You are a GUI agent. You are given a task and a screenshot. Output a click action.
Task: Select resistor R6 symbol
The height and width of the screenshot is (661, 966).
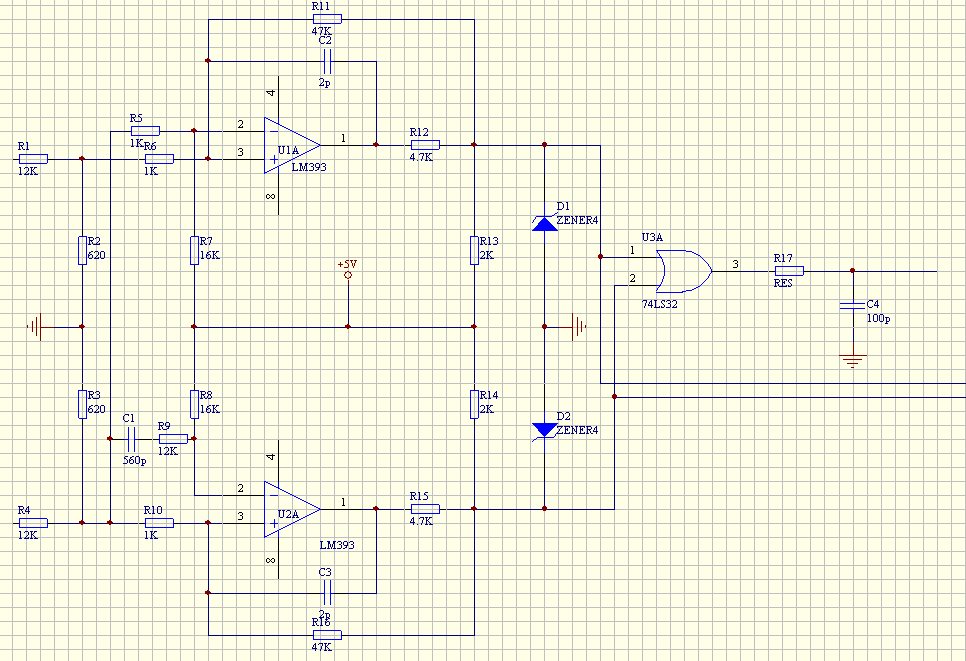click(159, 159)
